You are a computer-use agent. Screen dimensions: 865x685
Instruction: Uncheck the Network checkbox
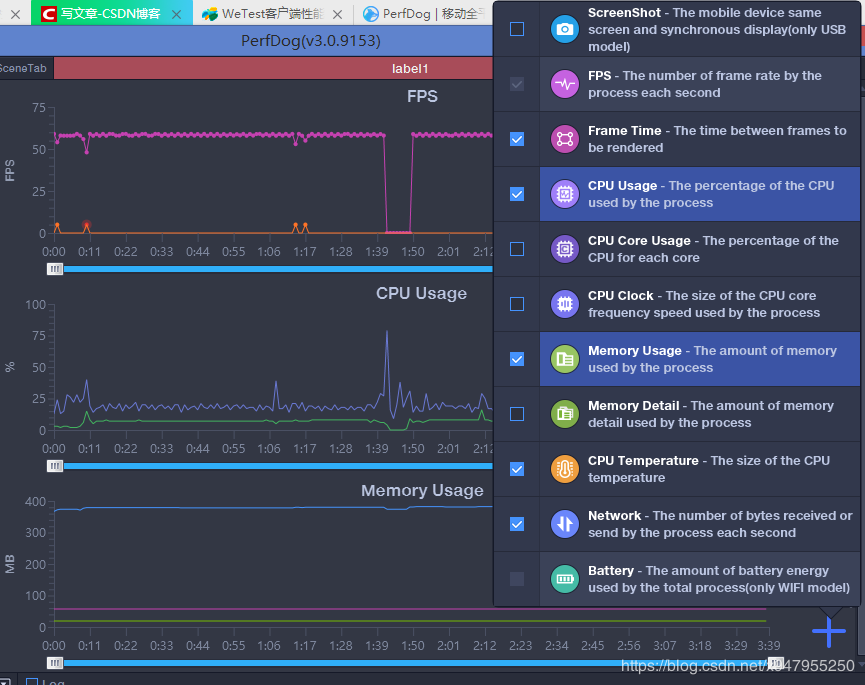click(x=517, y=524)
